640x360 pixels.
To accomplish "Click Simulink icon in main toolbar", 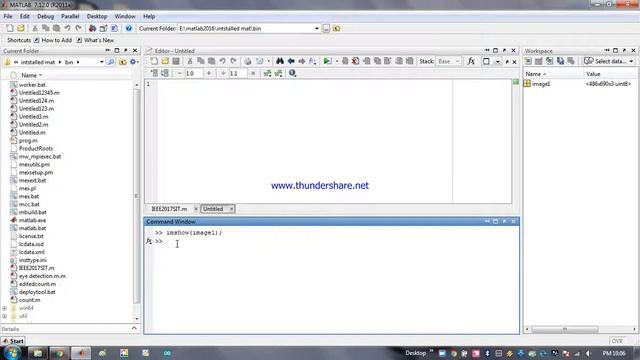I will click(x=92, y=28).
